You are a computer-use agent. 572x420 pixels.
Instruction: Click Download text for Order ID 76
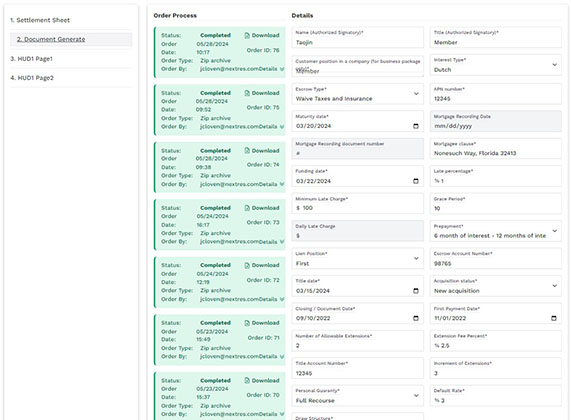click(266, 35)
